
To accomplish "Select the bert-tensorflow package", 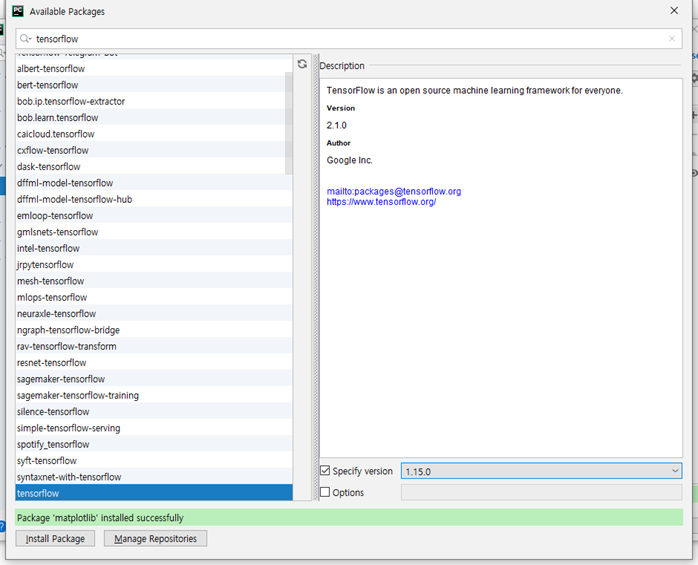I will [154, 85].
